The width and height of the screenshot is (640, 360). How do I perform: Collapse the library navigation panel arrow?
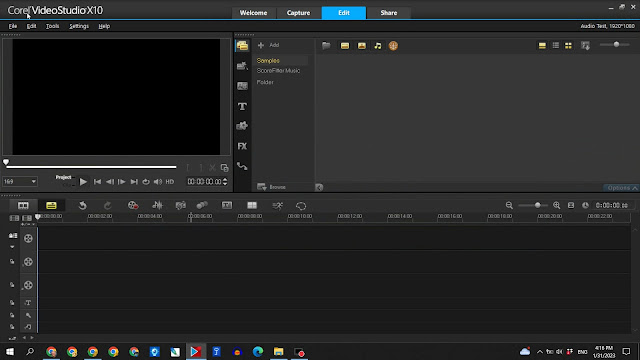[x=319, y=187]
